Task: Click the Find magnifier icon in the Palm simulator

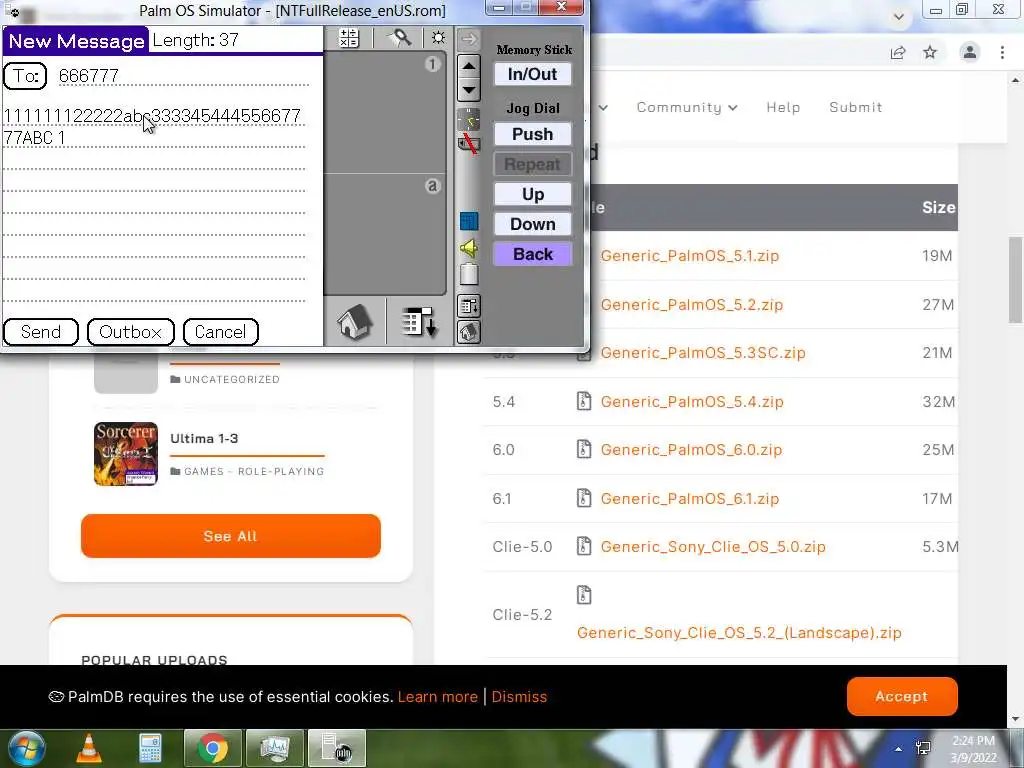Action: point(400,38)
